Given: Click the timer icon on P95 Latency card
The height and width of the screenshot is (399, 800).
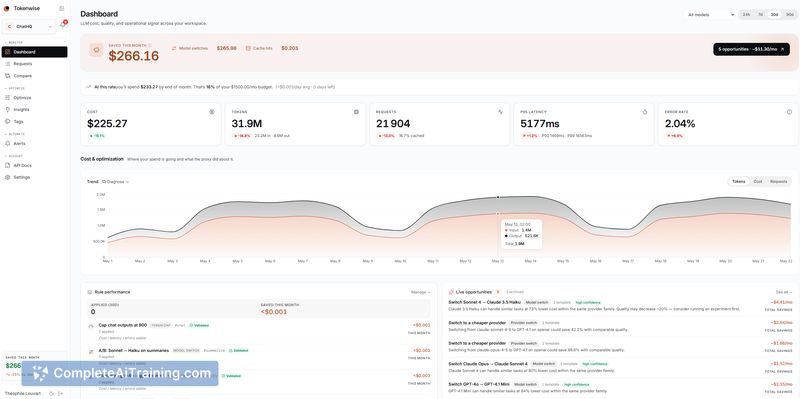Looking at the screenshot, I should (x=645, y=112).
